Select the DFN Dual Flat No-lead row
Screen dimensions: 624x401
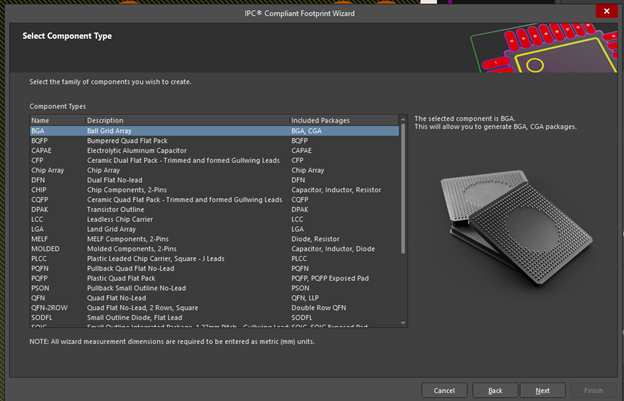coord(214,180)
